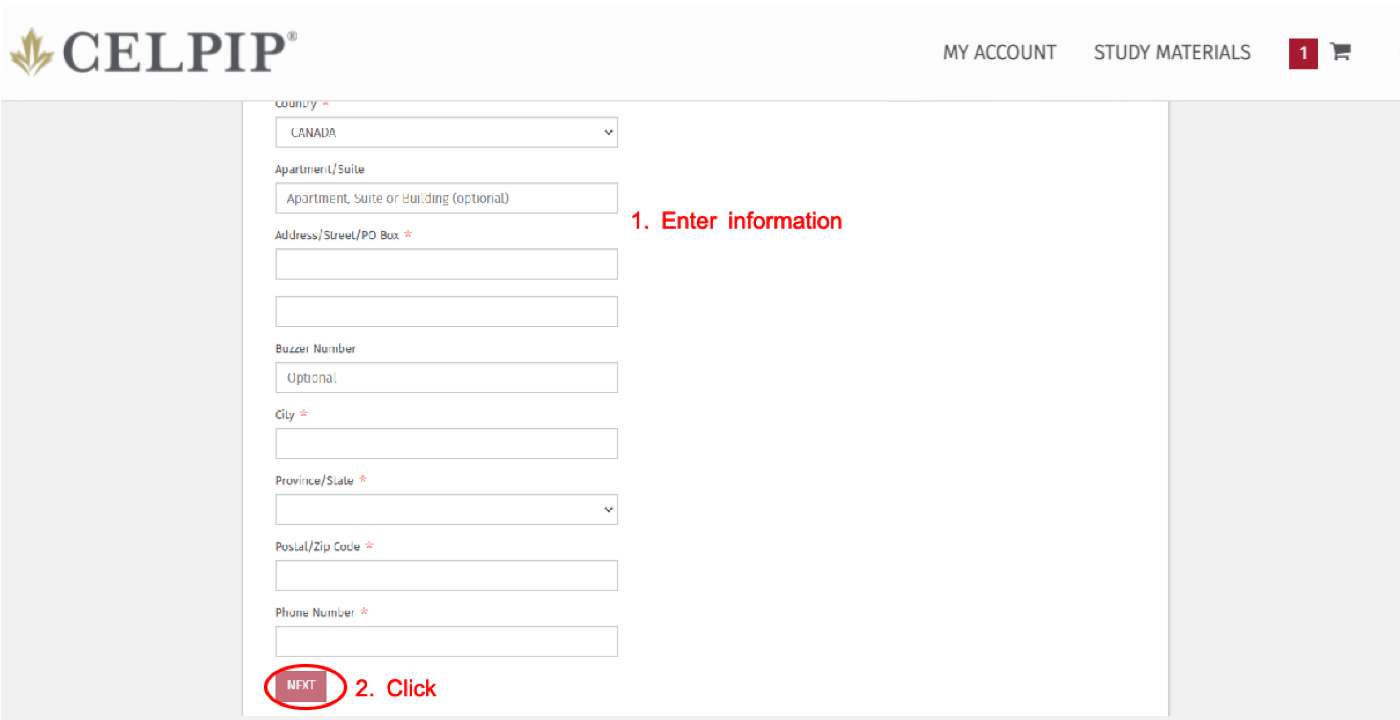Expand the Country dropdown showing CANADA
The width and height of the screenshot is (1400, 720).
tap(446, 132)
